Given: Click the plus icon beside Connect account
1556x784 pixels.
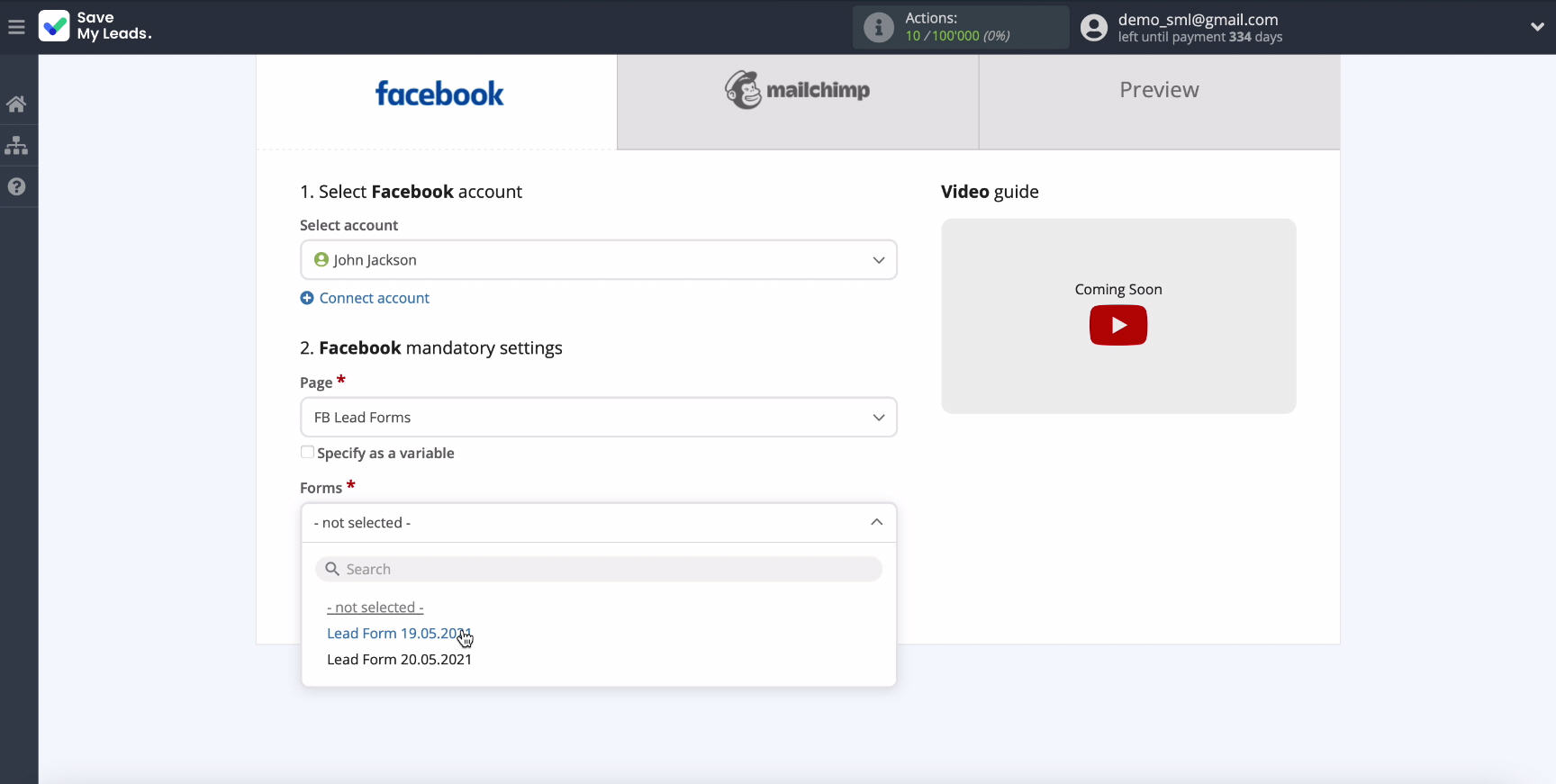Looking at the screenshot, I should click(x=307, y=298).
